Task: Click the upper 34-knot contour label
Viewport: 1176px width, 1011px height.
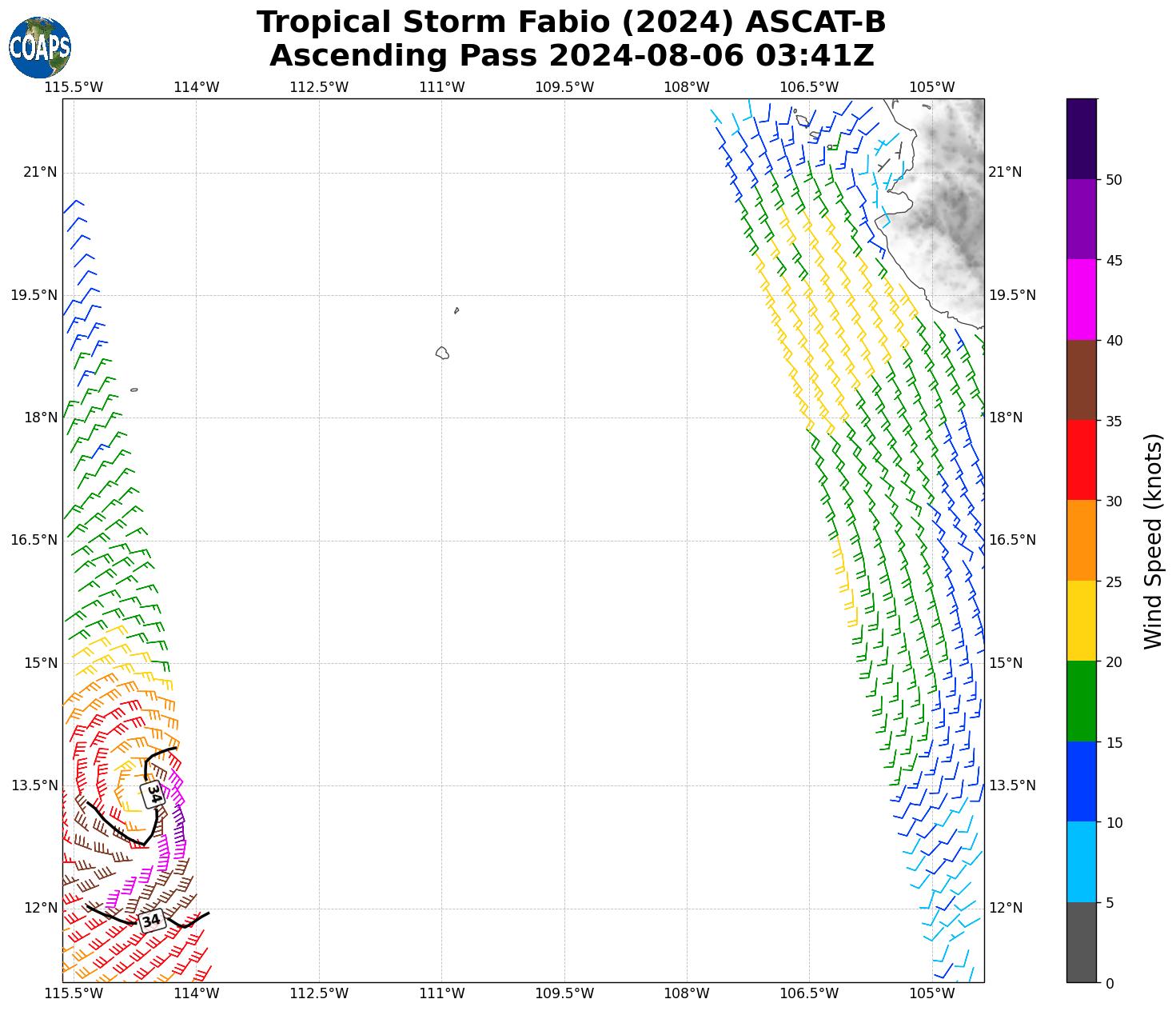Action: click(x=152, y=794)
